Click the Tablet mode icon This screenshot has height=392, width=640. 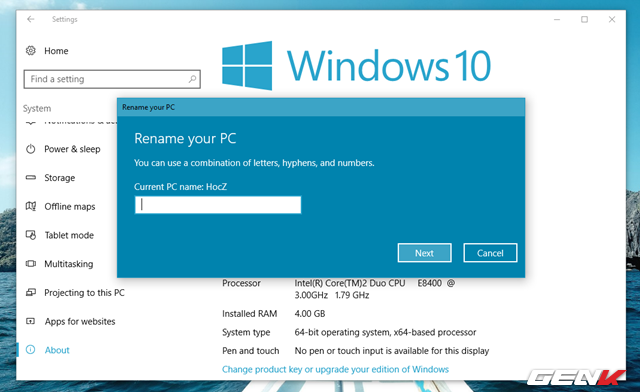(31, 235)
